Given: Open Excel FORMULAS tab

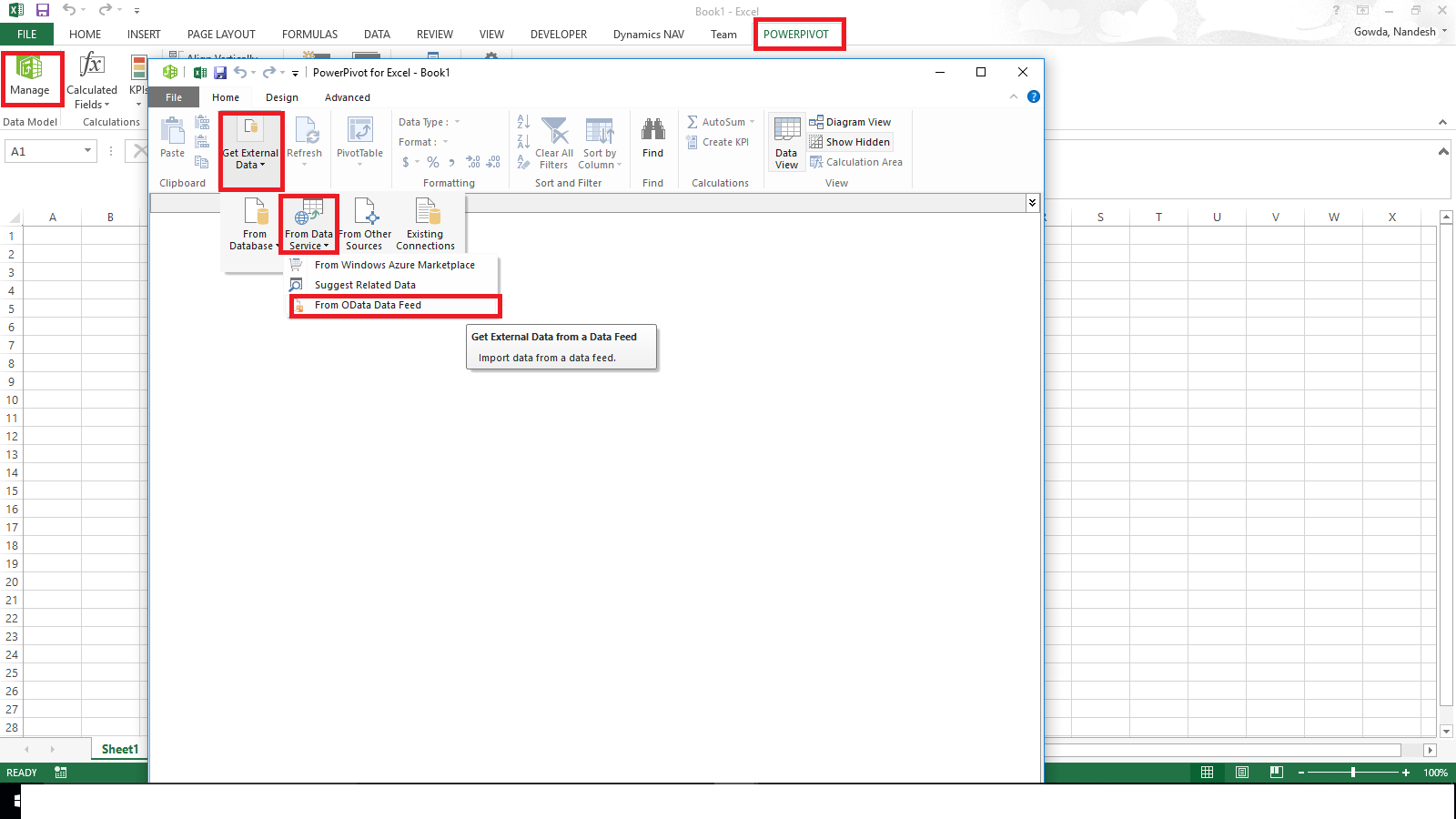Looking at the screenshot, I should pos(309,35).
